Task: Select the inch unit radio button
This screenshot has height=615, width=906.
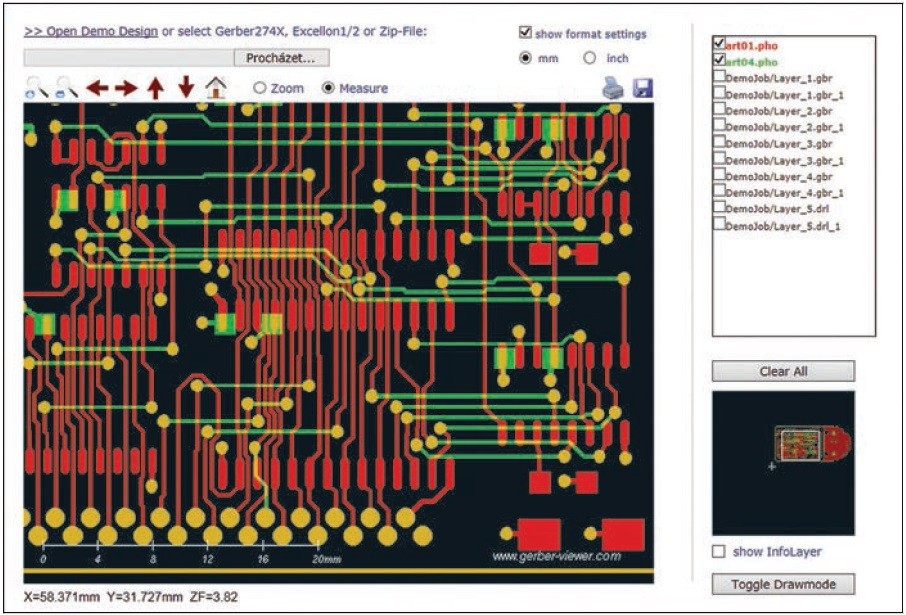Action: point(589,58)
